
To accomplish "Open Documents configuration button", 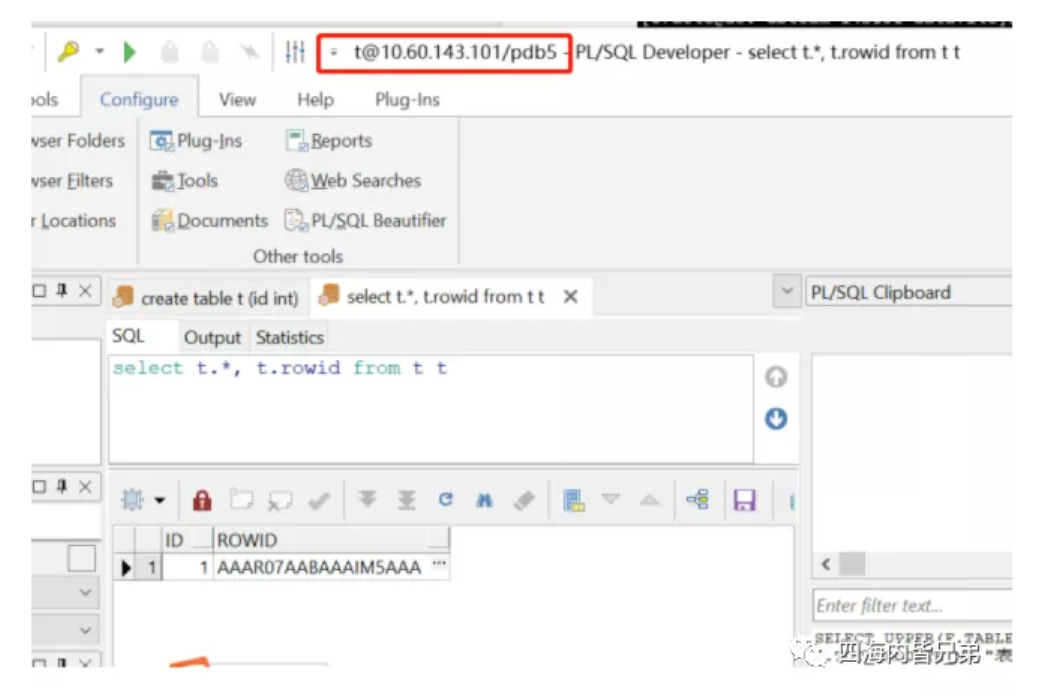I will pyautogui.click(x=210, y=221).
